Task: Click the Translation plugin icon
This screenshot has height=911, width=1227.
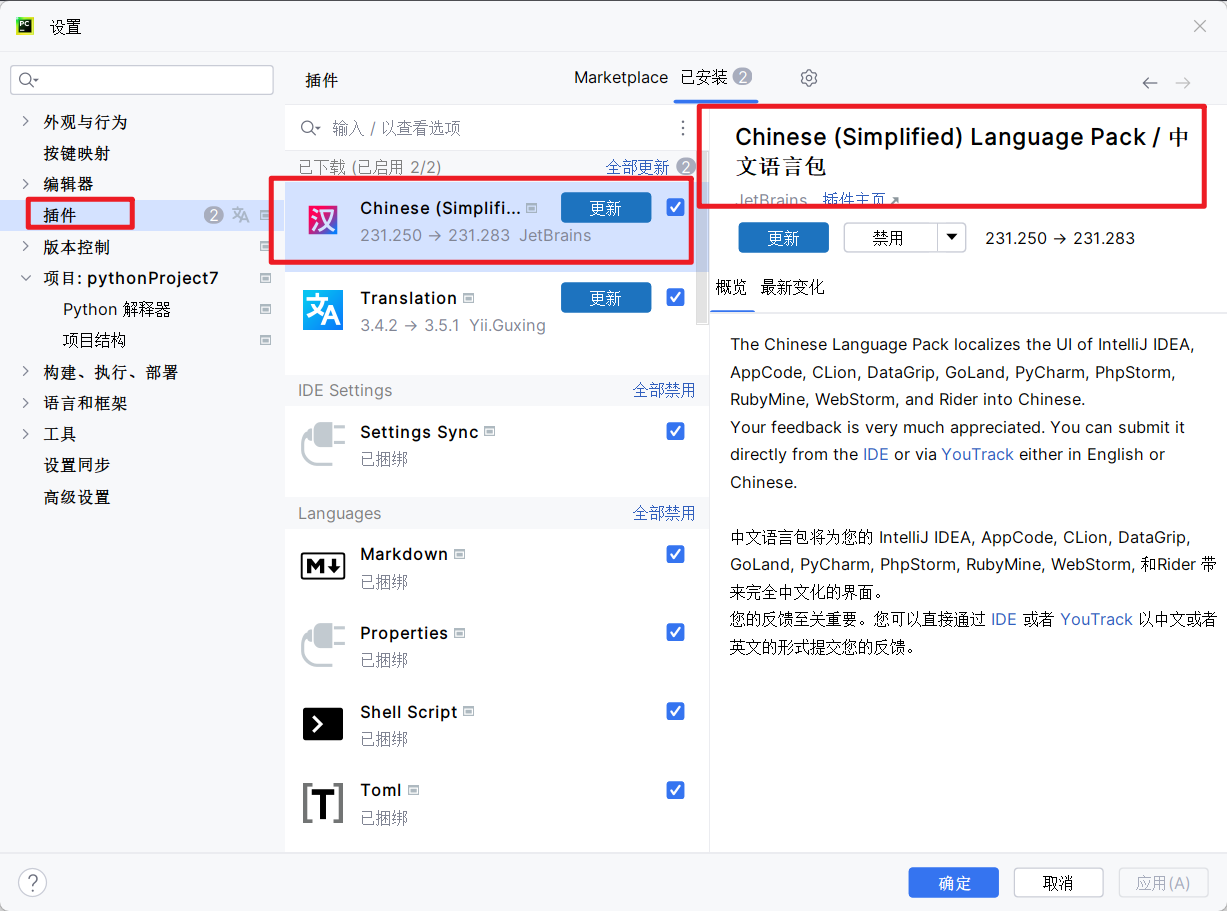Action: coord(322,310)
